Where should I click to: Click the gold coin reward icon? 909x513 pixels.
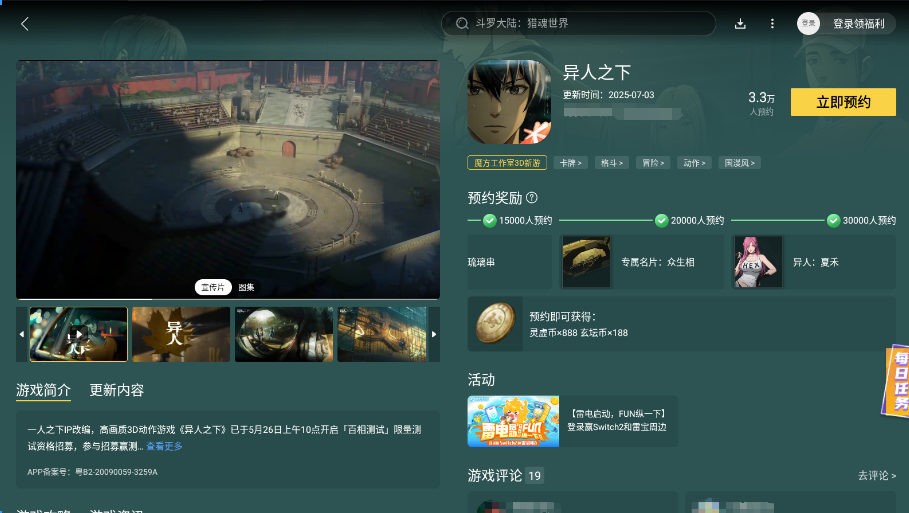pyautogui.click(x=495, y=323)
